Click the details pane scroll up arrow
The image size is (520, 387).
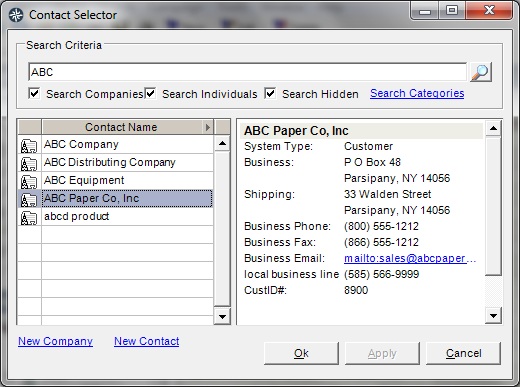493,128
